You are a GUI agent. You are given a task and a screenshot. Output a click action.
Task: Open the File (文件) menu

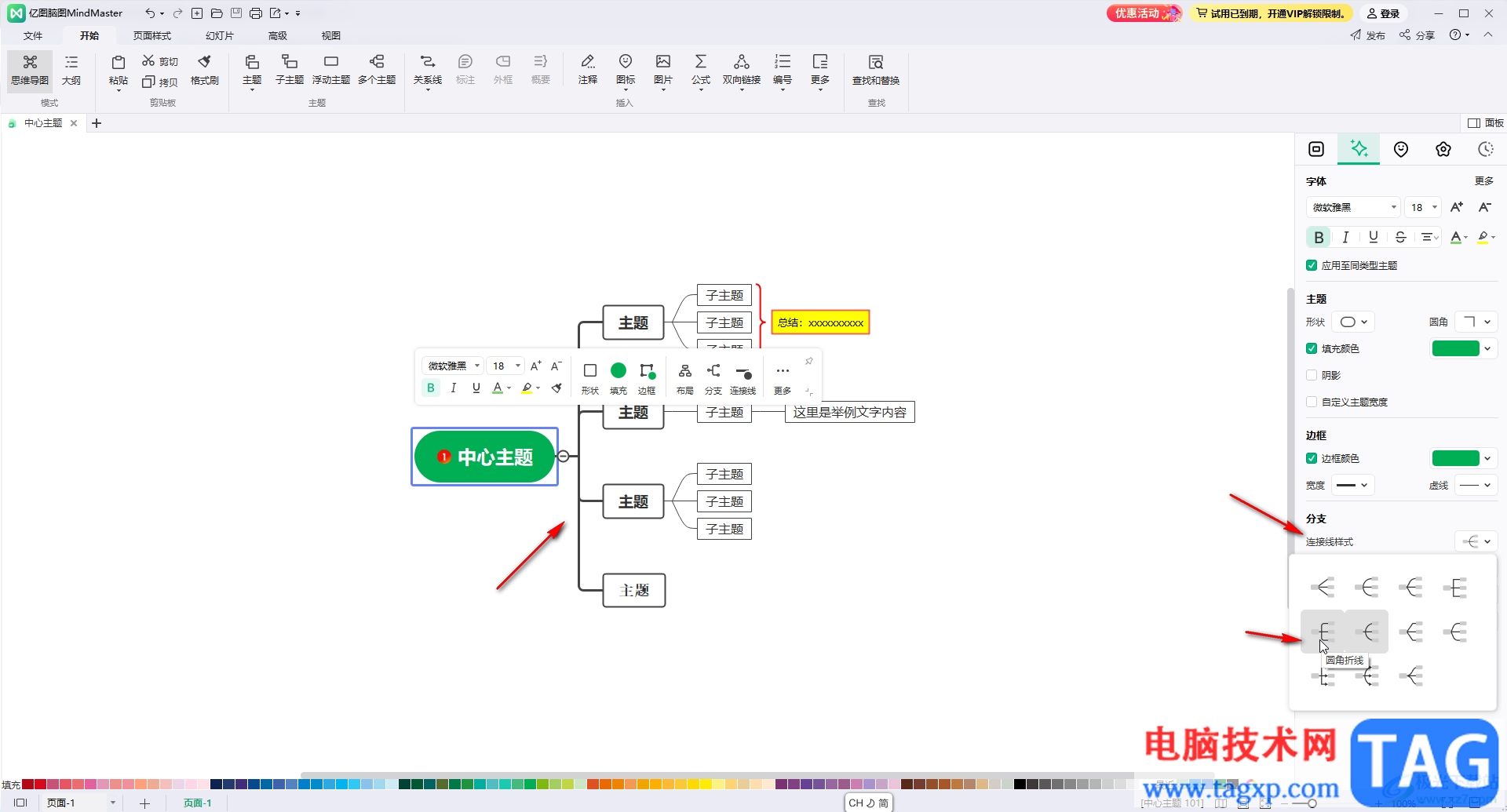pos(33,35)
